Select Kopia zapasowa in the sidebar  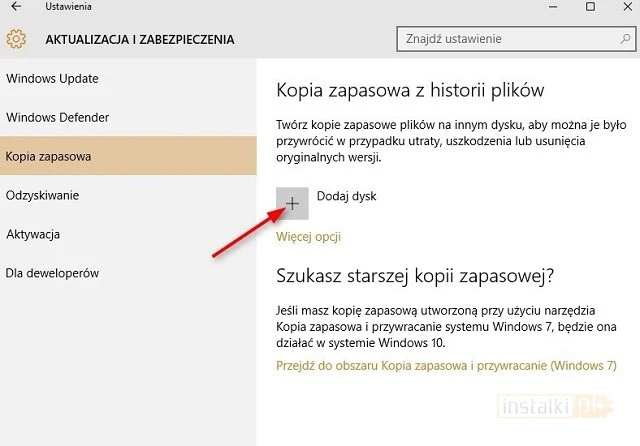point(48,157)
